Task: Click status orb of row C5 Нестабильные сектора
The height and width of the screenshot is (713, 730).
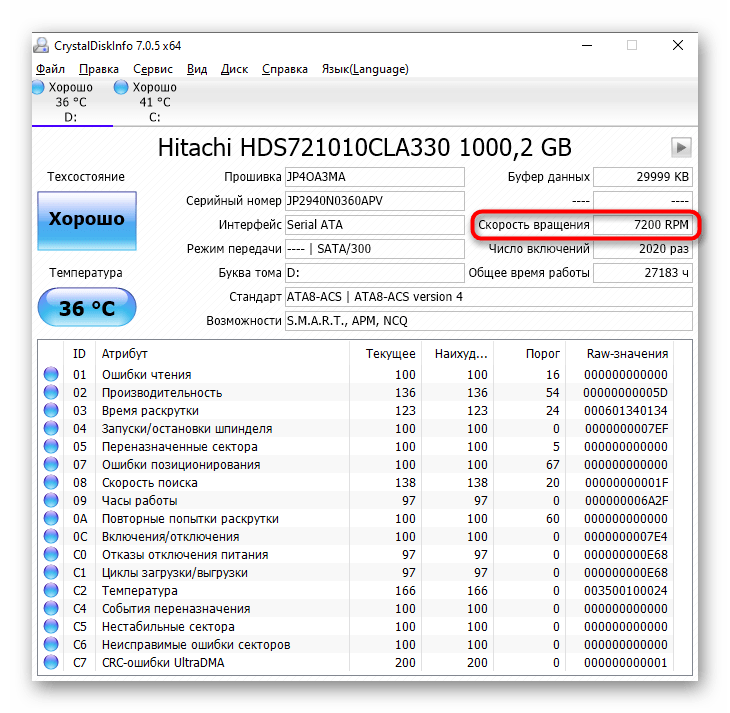Action: [51, 626]
